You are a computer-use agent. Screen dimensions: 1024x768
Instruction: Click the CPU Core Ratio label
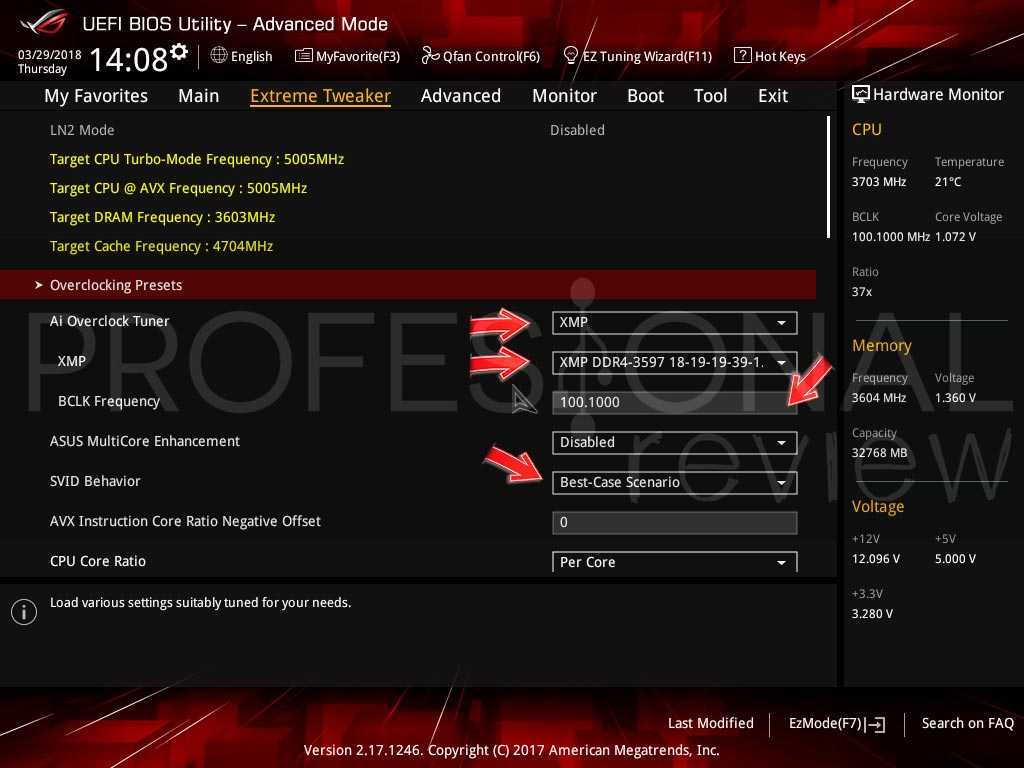98,562
